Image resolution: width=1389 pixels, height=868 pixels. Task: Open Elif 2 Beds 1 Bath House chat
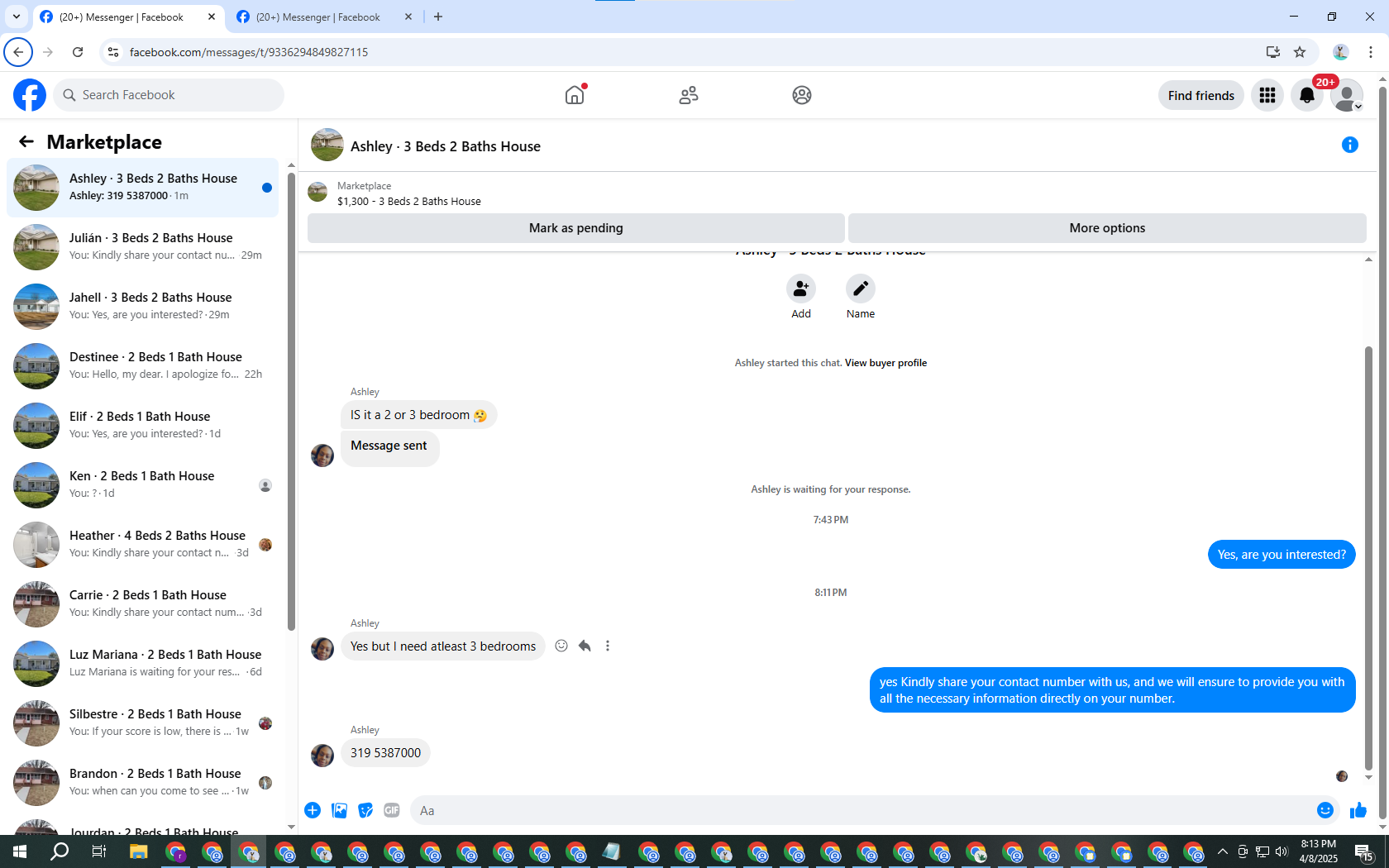click(142, 426)
